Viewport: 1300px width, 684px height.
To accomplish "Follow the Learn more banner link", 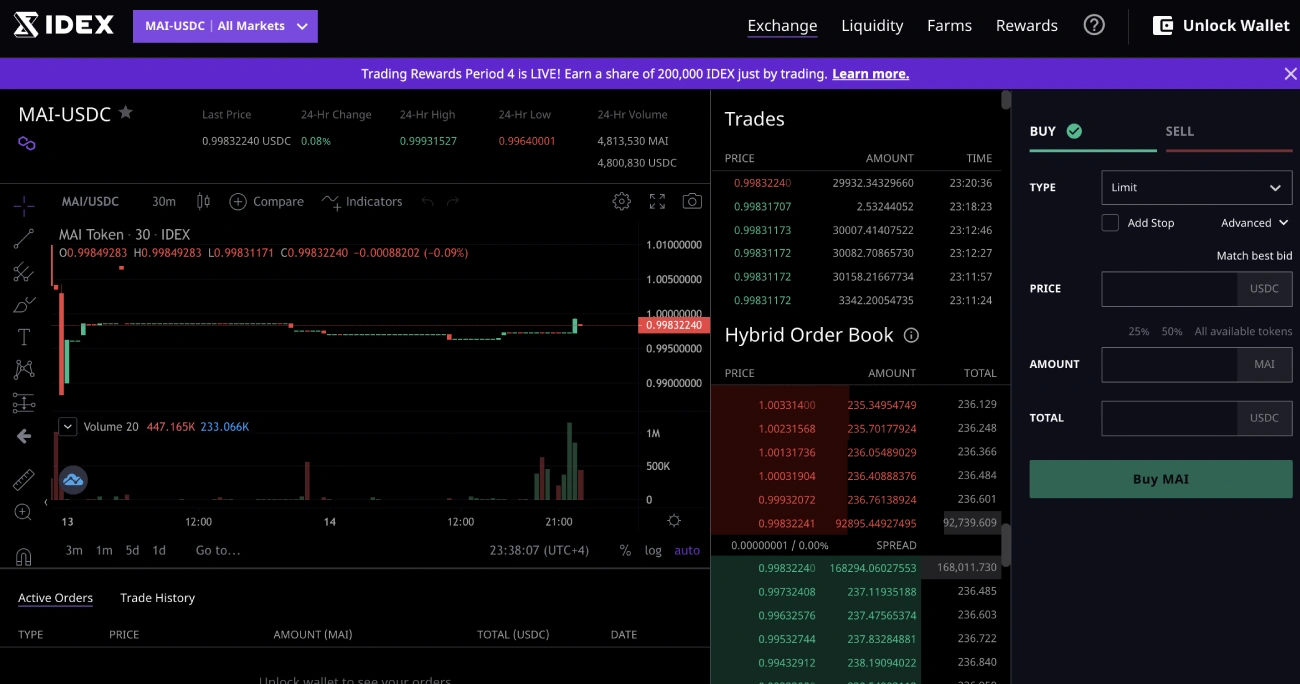I will pos(870,74).
